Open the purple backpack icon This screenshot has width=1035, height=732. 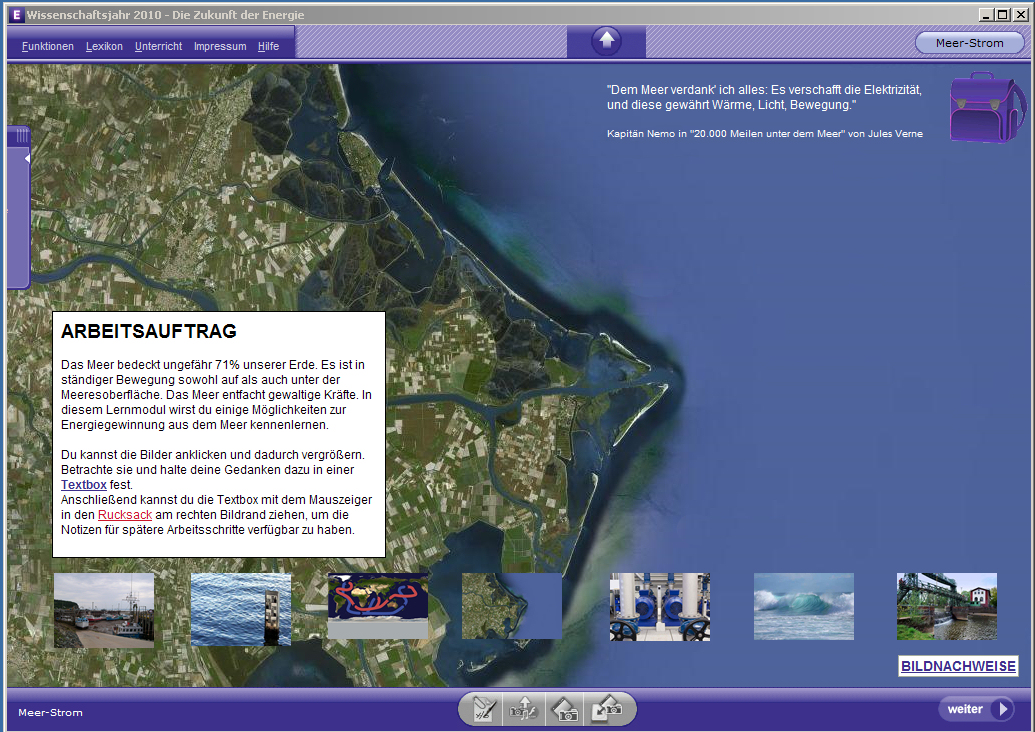(987, 108)
